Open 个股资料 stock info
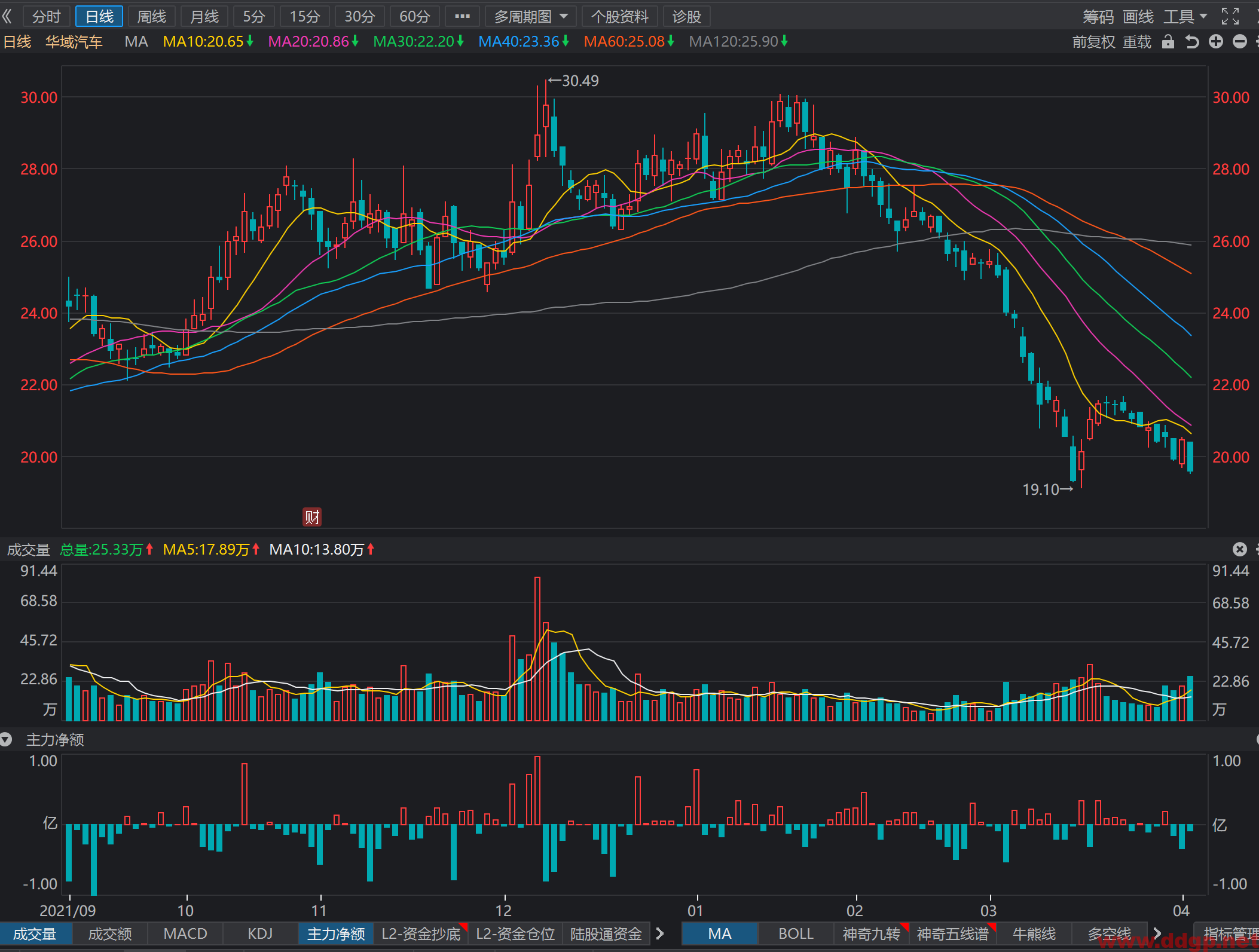 pos(619,16)
